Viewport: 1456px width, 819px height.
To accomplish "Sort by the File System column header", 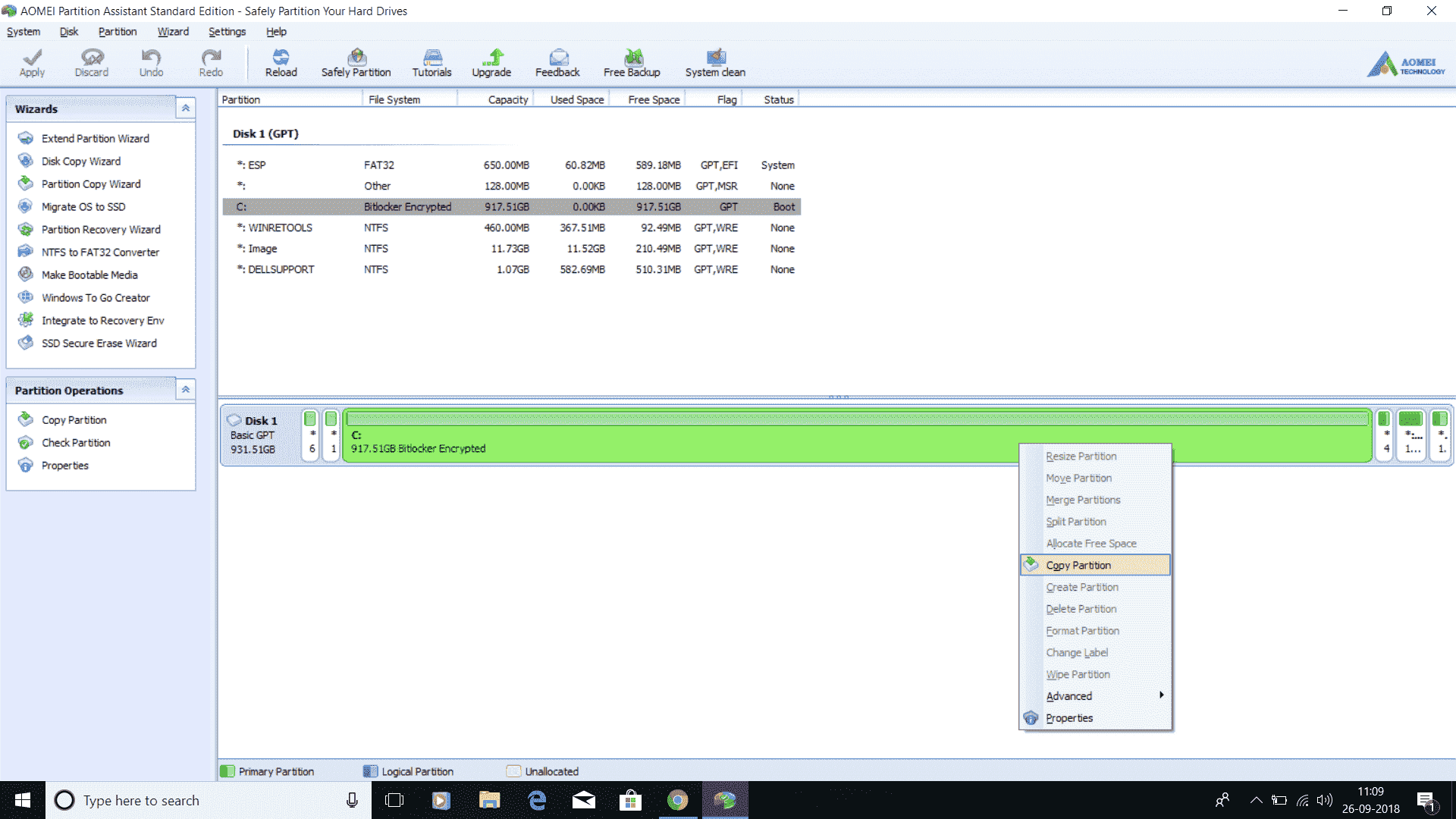I will coord(409,99).
